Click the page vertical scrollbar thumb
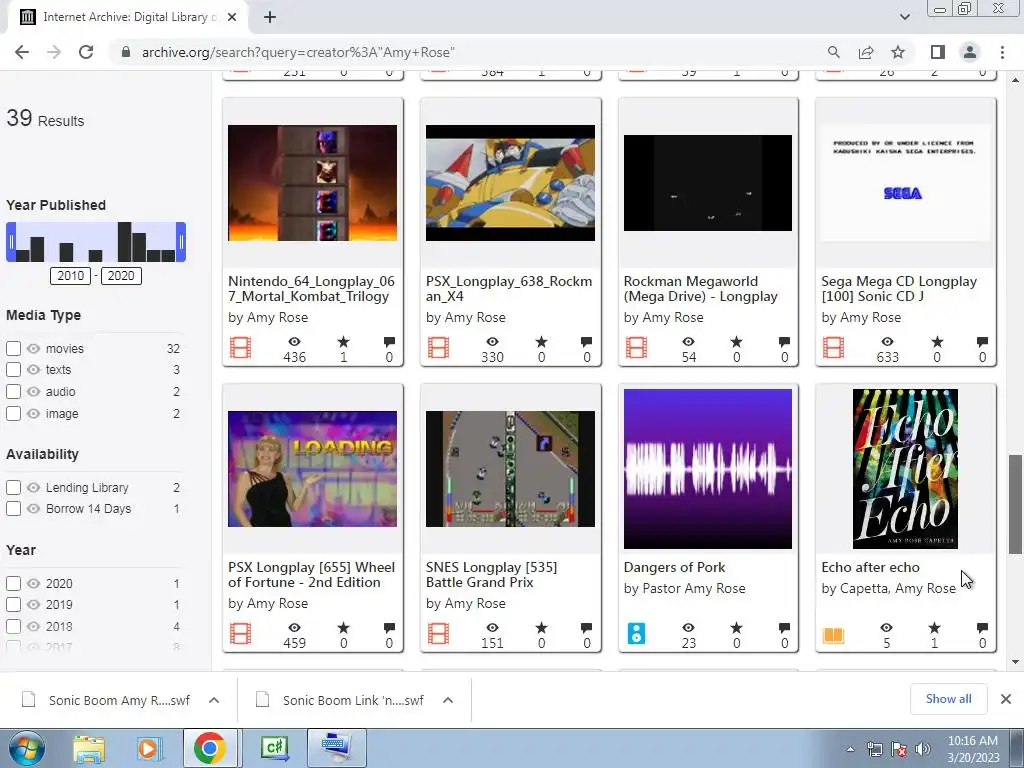 pyautogui.click(x=1015, y=504)
